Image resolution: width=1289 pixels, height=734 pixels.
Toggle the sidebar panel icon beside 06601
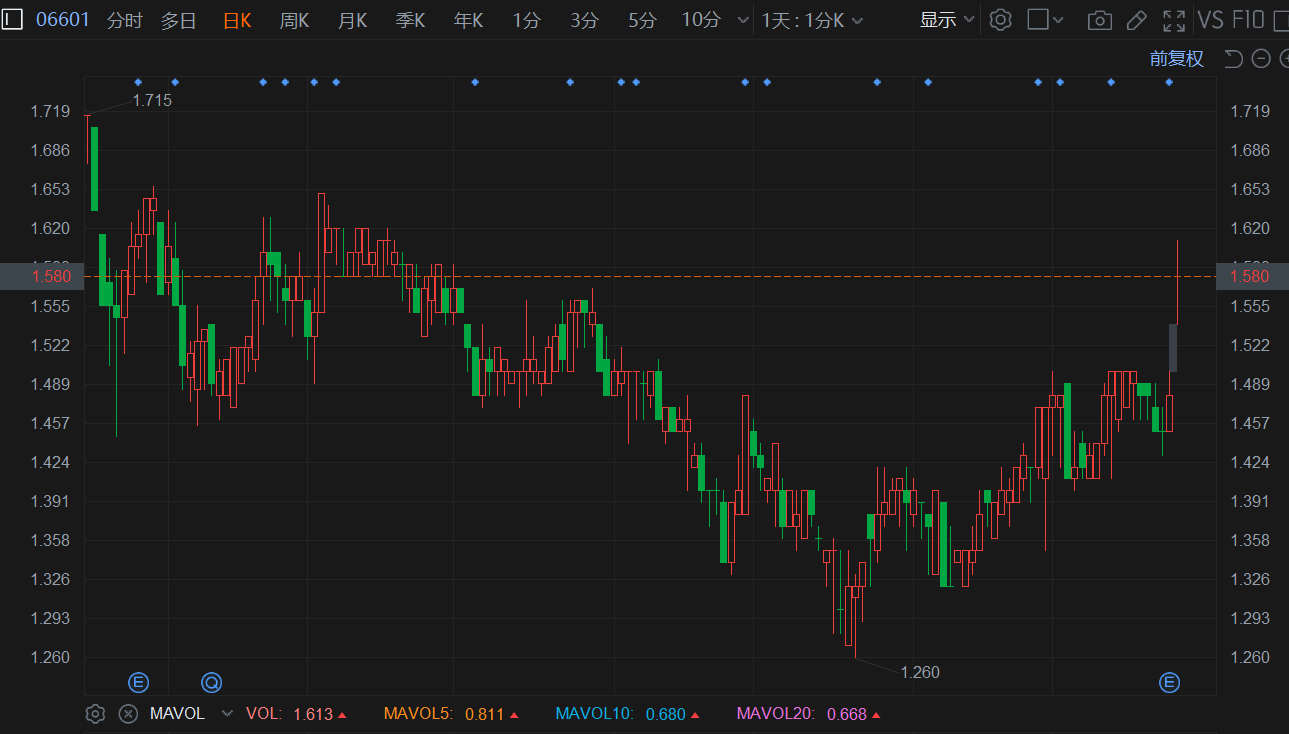tap(13, 20)
